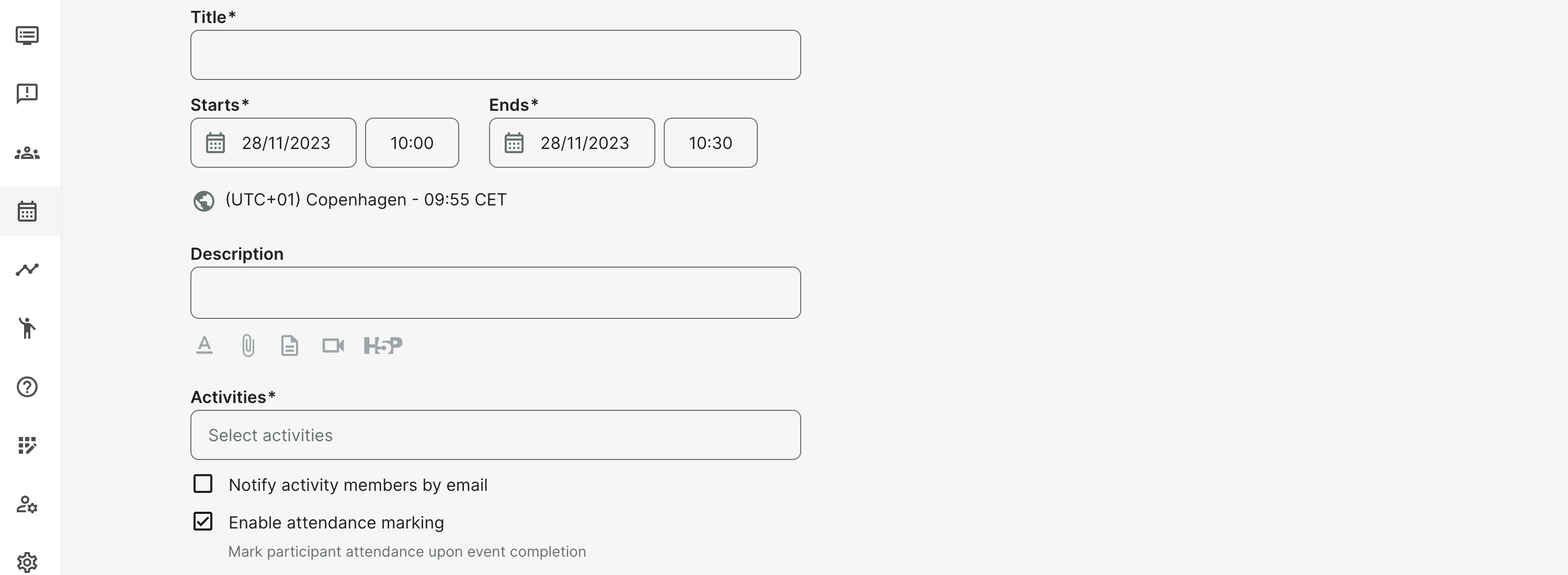This screenshot has height=575, width=1568.
Task: Open the user settings icon in the sidebar
Action: pyautogui.click(x=27, y=504)
